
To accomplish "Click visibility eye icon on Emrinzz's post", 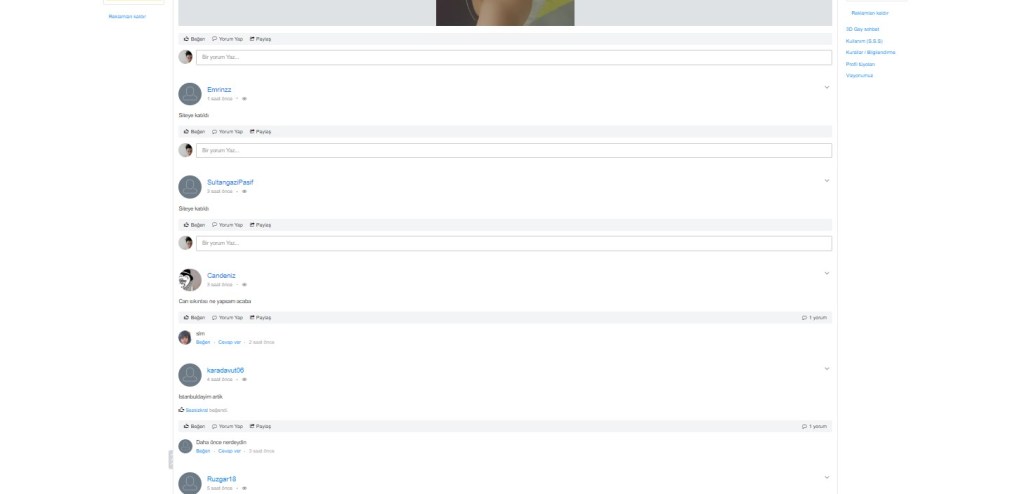I will pyautogui.click(x=244, y=99).
